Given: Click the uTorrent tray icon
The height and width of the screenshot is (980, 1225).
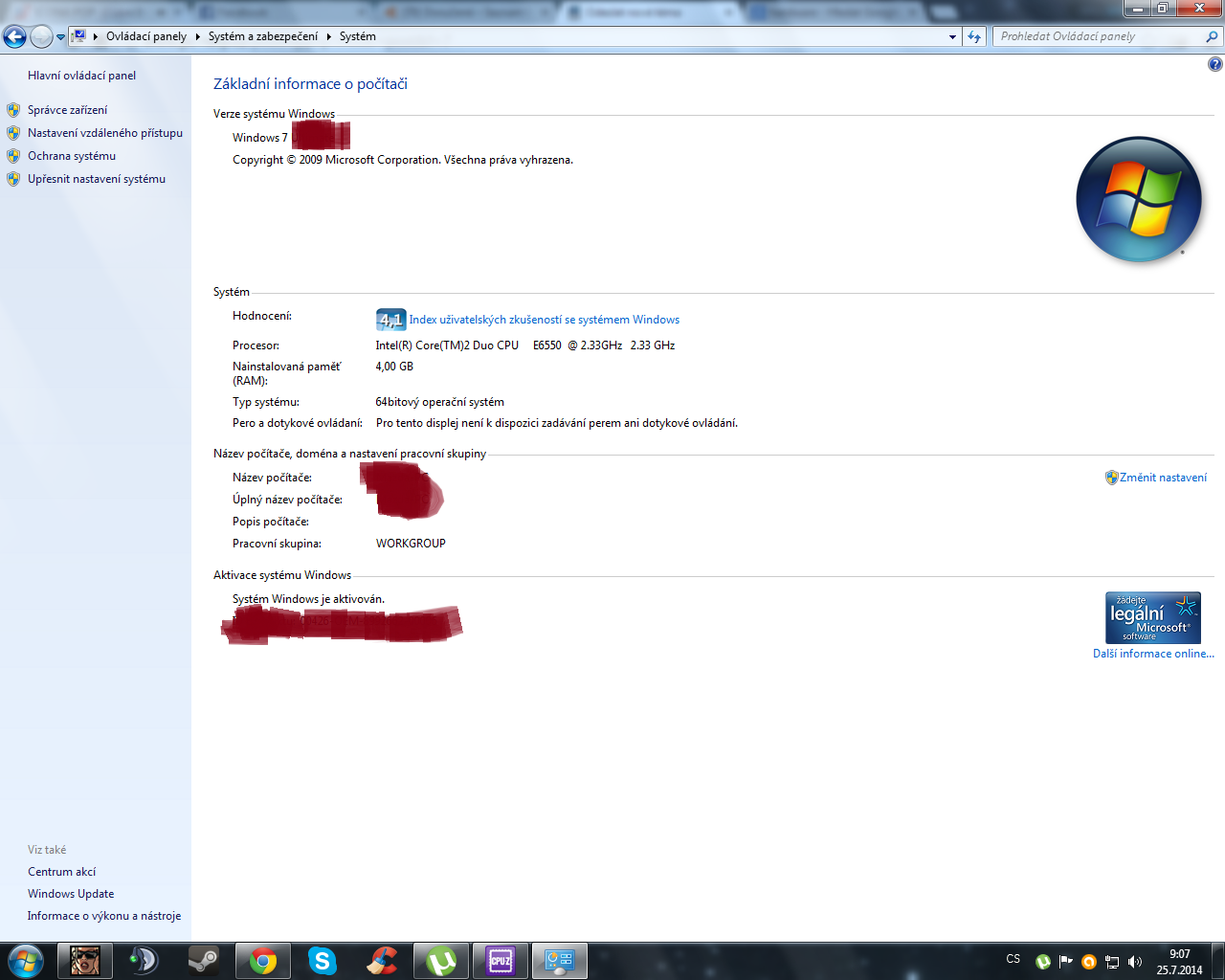Looking at the screenshot, I should [1043, 961].
